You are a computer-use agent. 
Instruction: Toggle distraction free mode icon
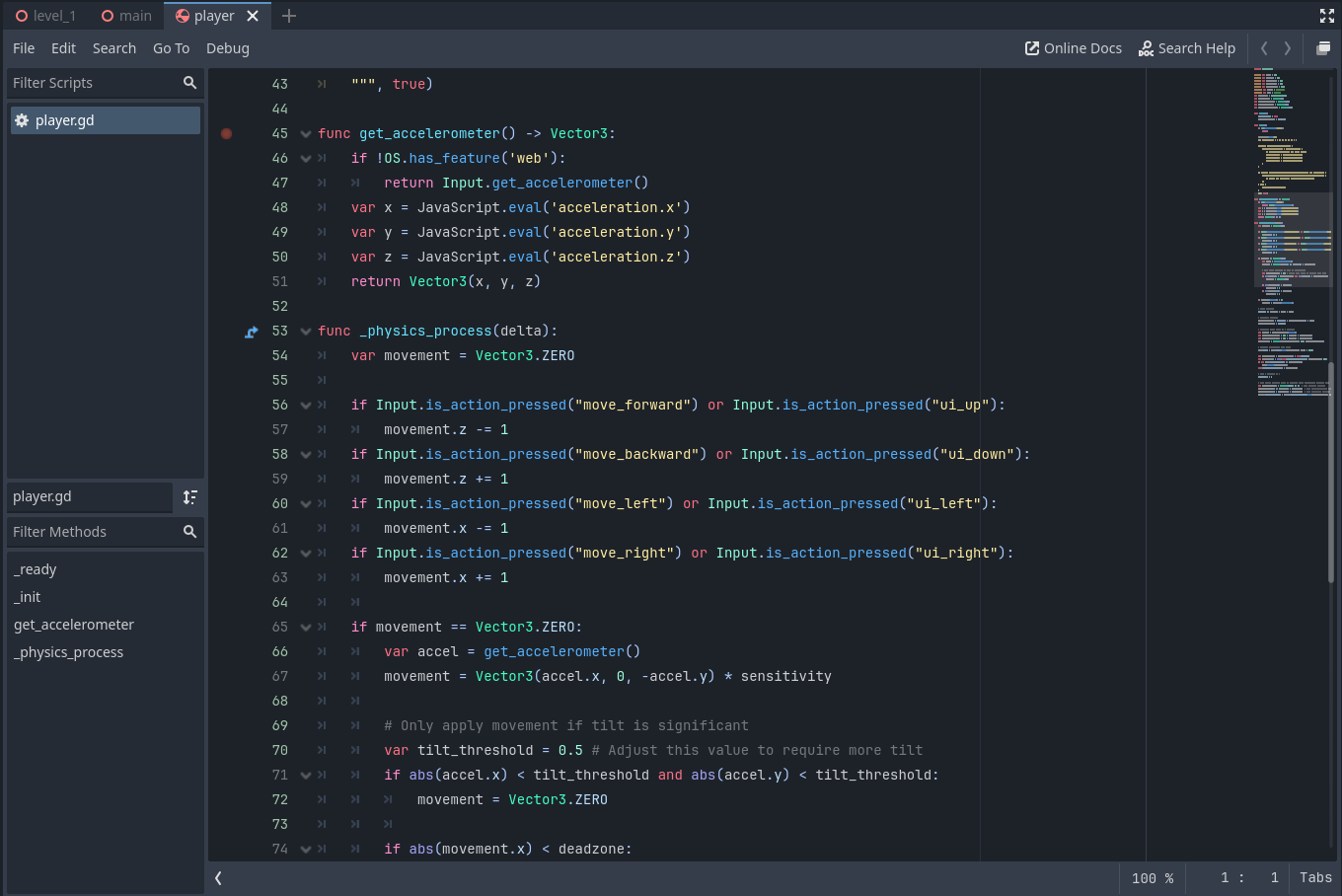click(1327, 16)
